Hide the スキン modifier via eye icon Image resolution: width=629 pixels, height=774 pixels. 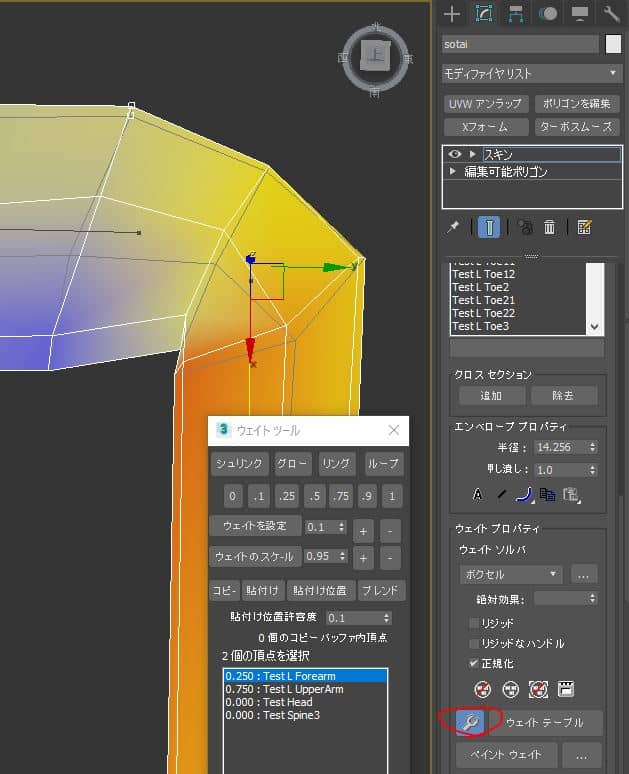(455, 155)
